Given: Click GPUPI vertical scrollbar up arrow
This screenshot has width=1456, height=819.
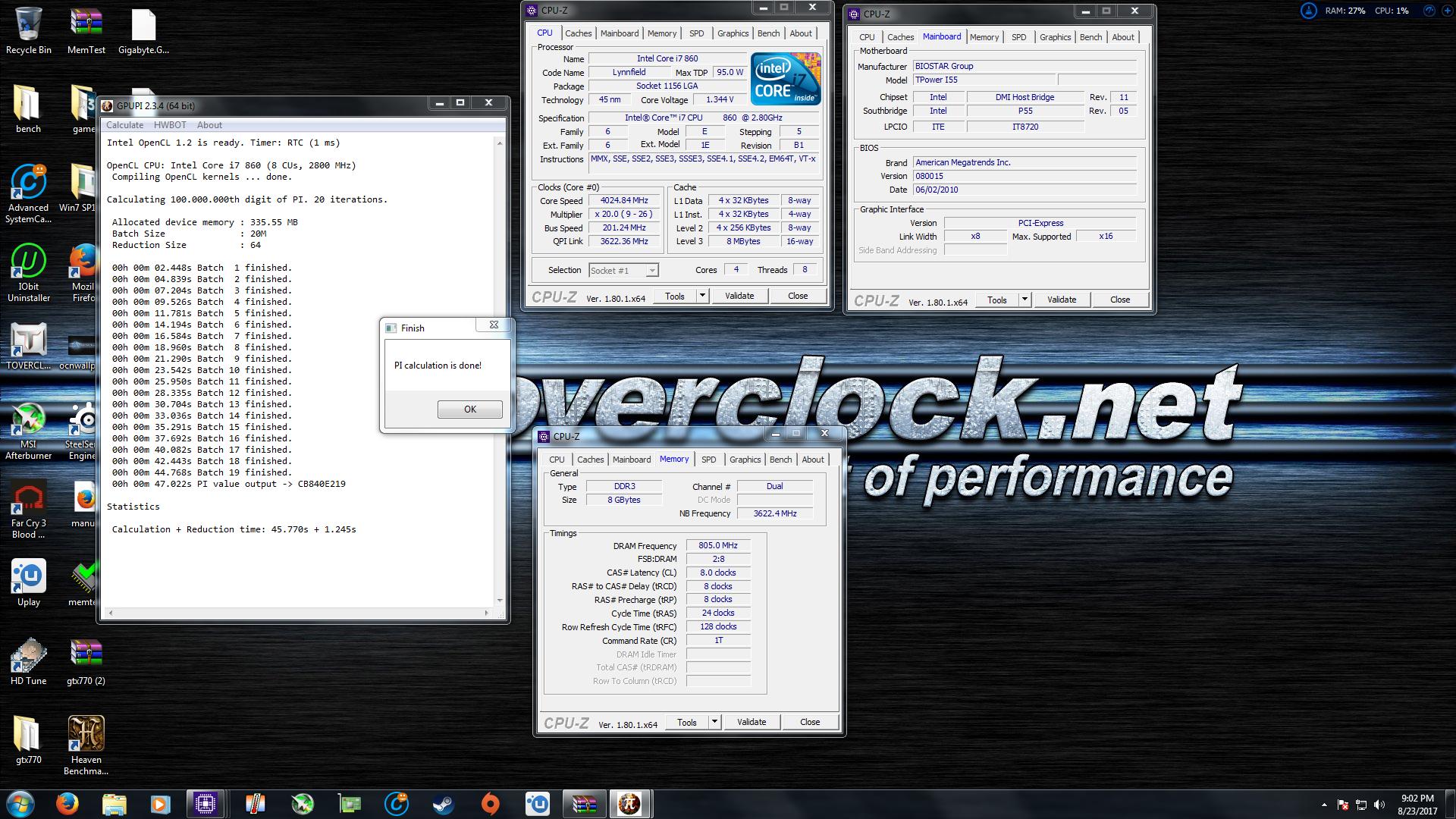Looking at the screenshot, I should pos(499,143).
